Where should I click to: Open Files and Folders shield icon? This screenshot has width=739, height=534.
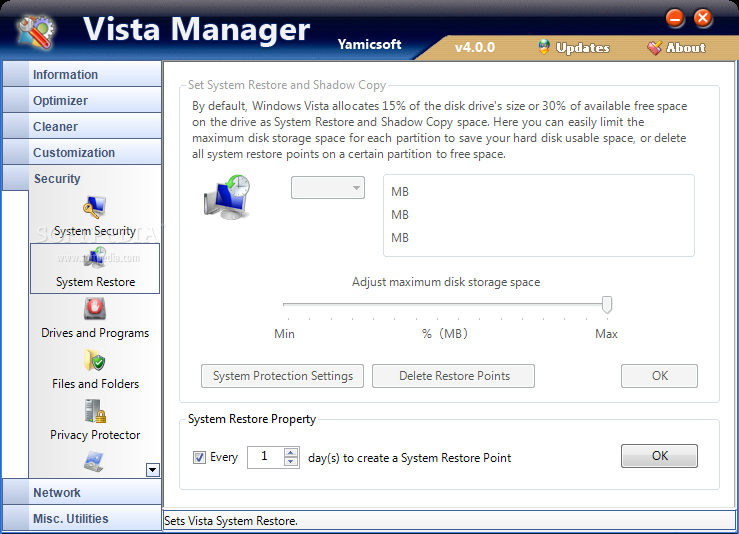[x=95, y=360]
